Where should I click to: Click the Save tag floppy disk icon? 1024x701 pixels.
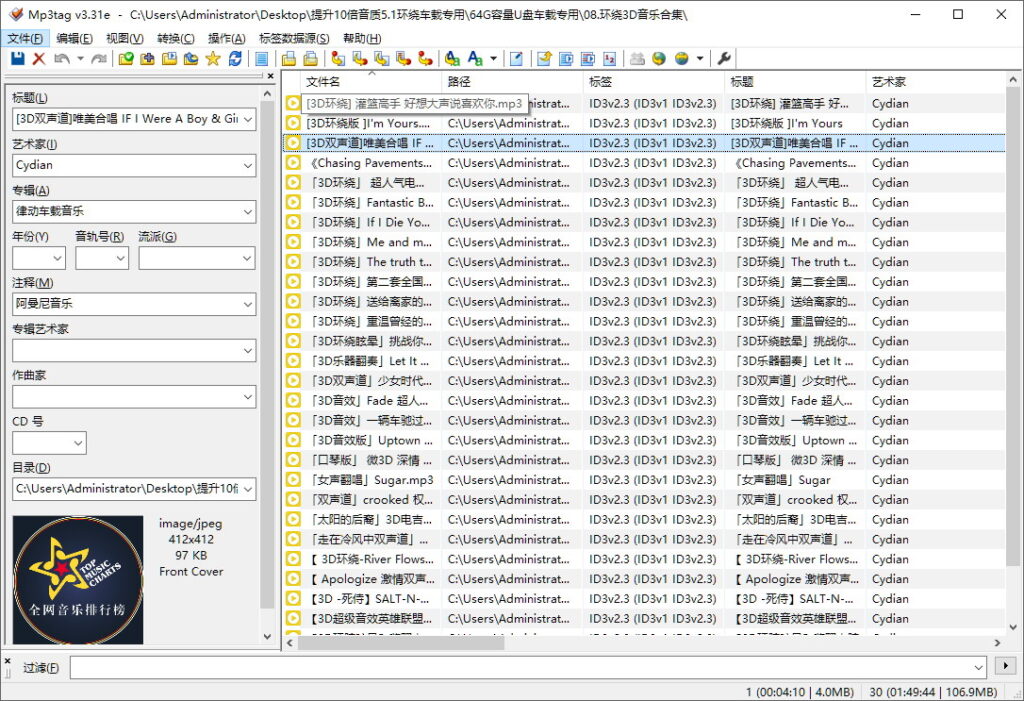pyautogui.click(x=17, y=59)
